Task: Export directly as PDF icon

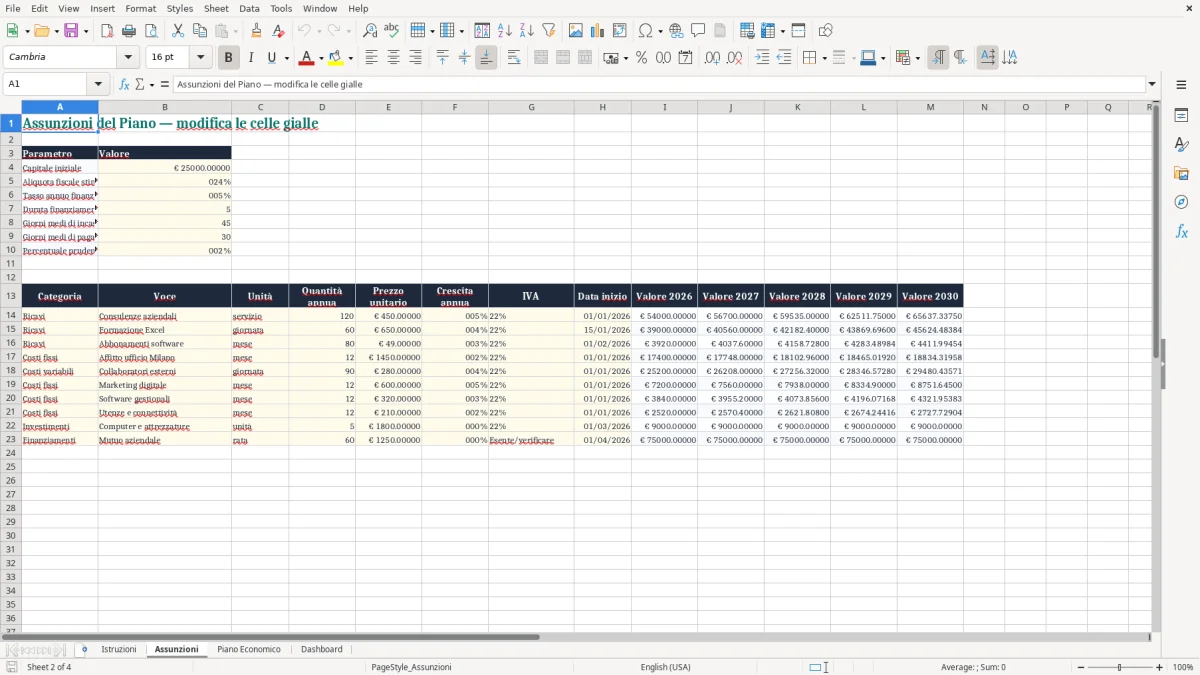Action: (x=107, y=31)
